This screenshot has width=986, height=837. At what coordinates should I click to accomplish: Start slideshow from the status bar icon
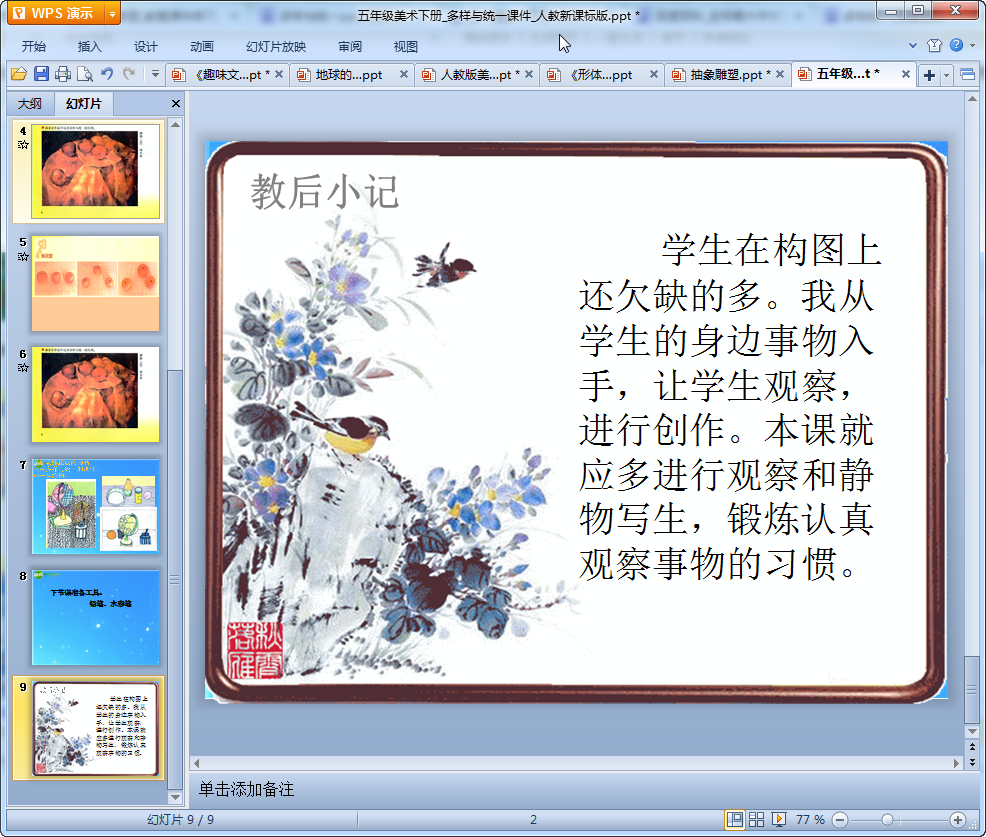pyautogui.click(x=778, y=819)
